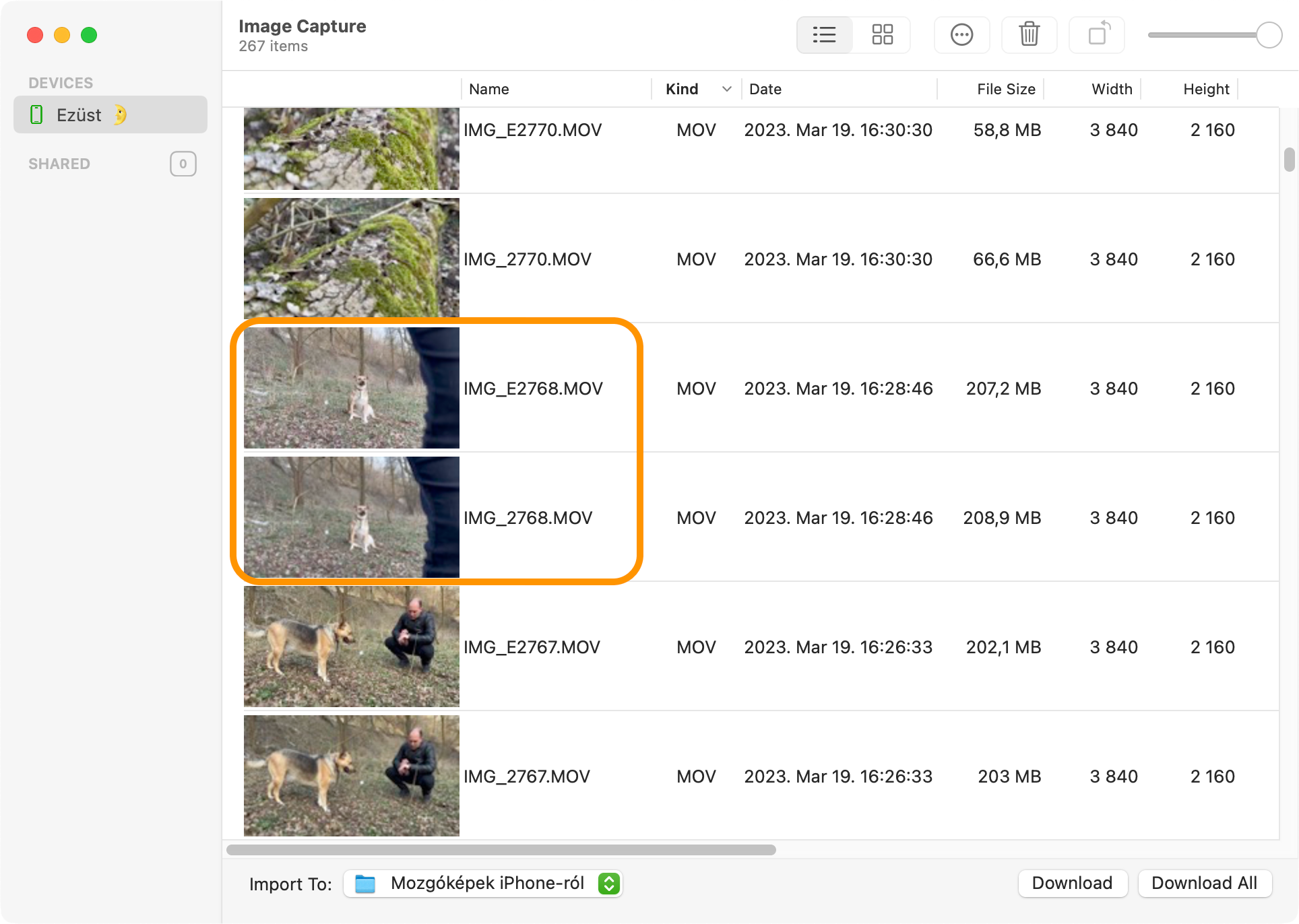This screenshot has height=924, width=1299.
Task: Click file name IMG_2770.MOV
Action: (x=527, y=259)
